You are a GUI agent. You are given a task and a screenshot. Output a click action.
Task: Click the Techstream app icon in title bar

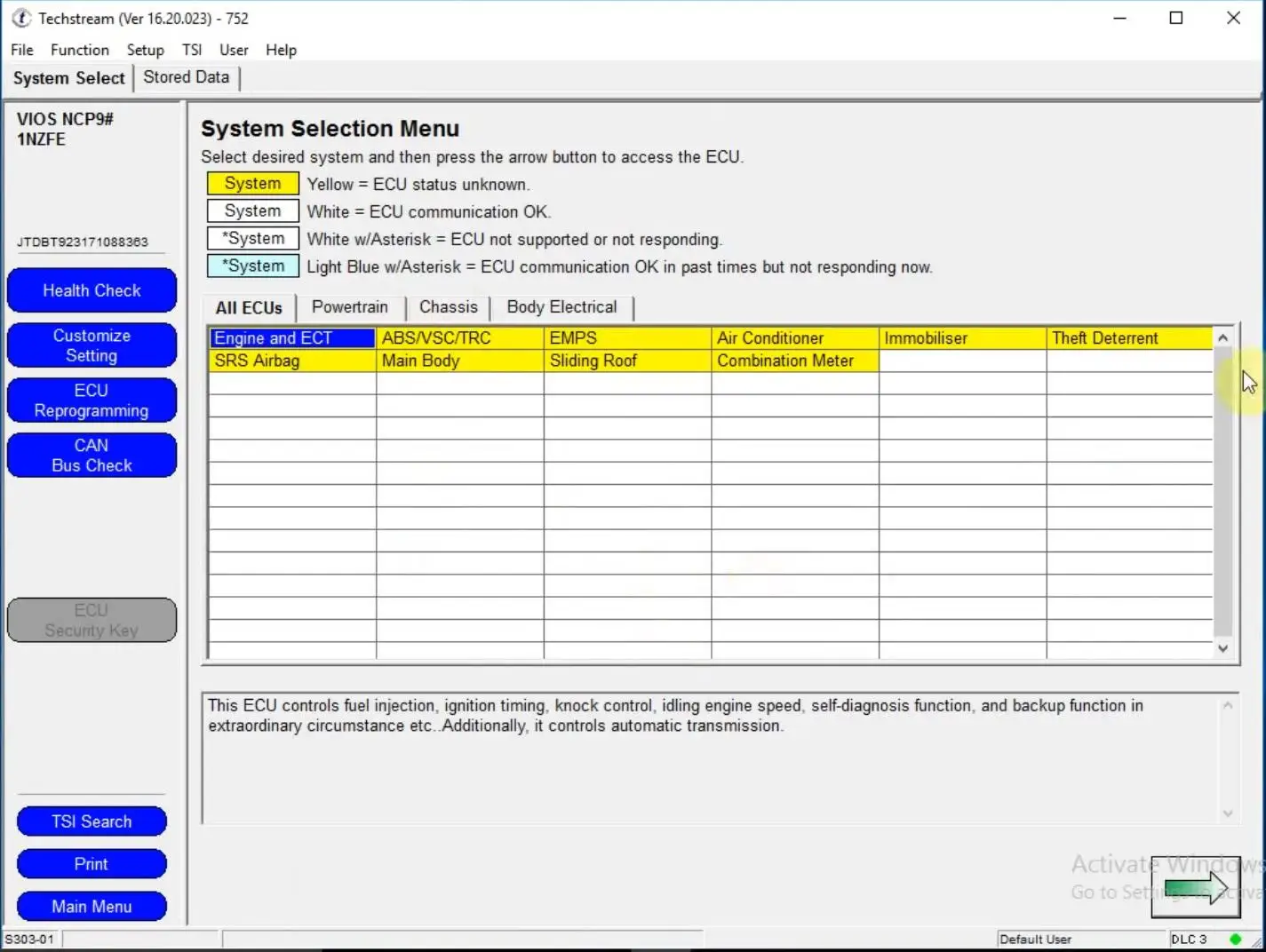click(x=21, y=18)
